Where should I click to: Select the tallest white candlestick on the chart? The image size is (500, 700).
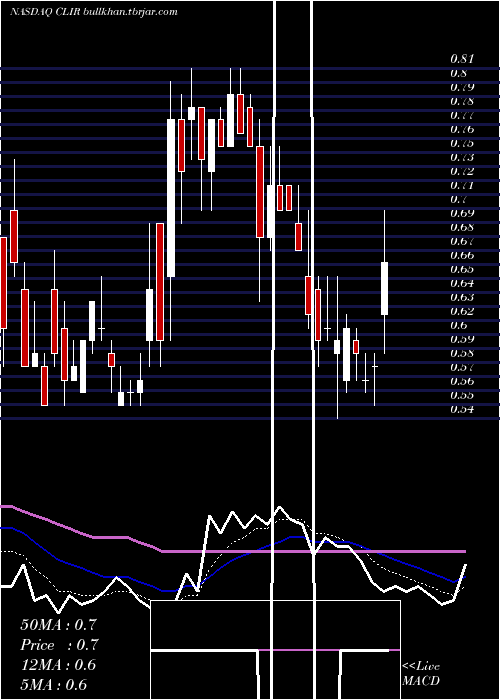tap(171, 198)
